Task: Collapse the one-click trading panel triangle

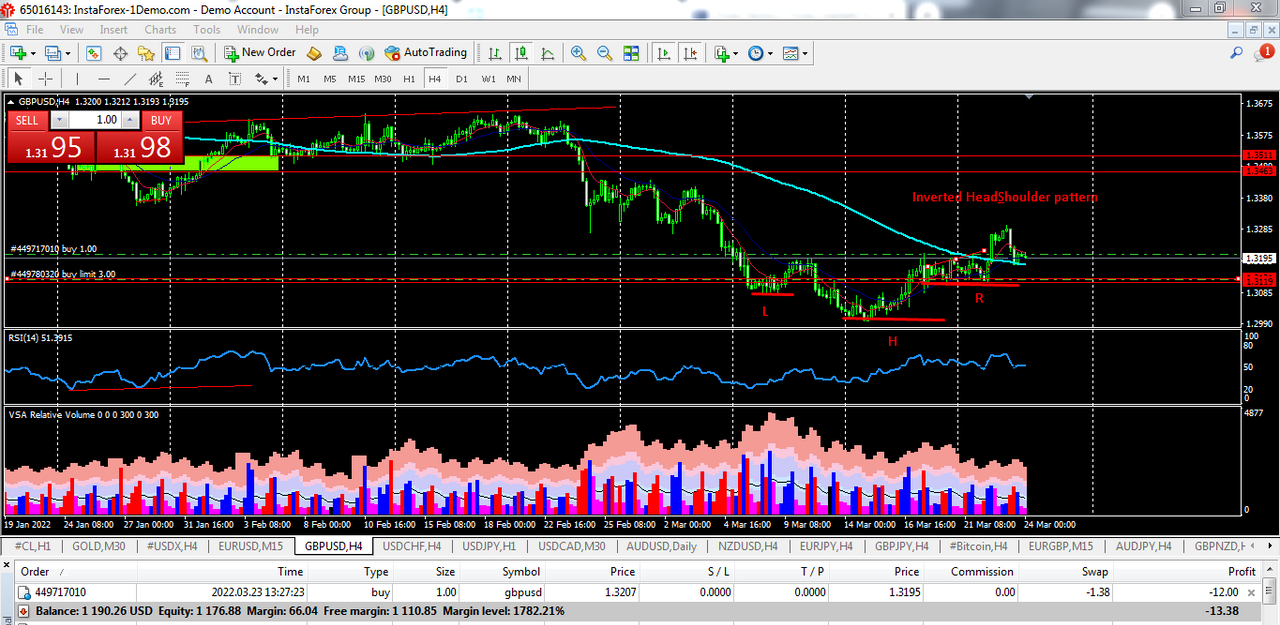Action: (11, 101)
